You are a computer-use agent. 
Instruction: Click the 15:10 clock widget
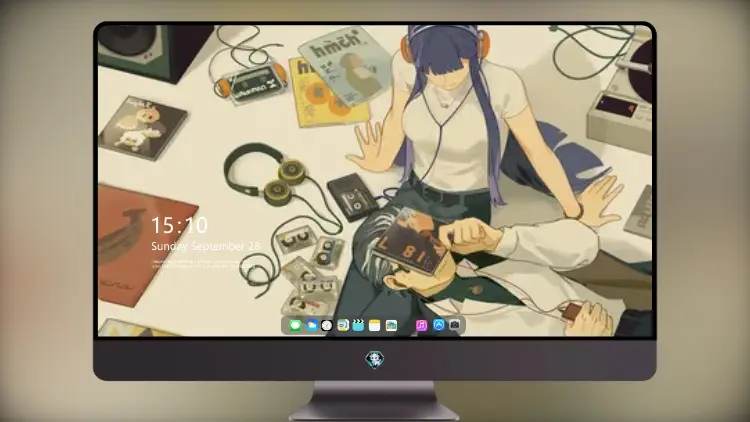(x=179, y=225)
